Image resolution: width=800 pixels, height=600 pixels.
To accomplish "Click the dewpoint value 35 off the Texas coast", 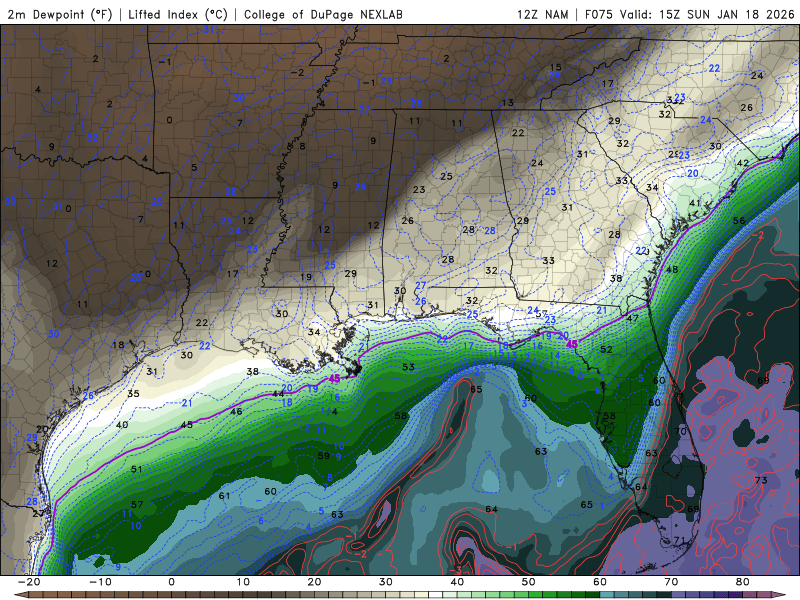I will (x=133, y=393).
